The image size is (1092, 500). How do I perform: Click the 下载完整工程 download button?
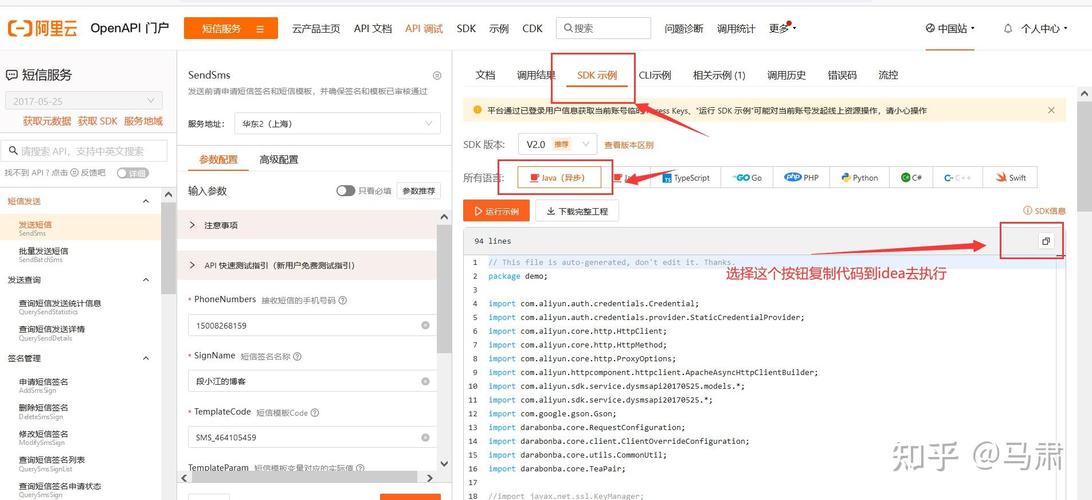pos(577,211)
